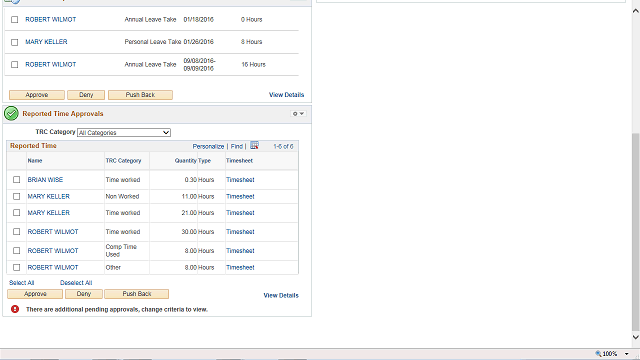Click the Reported Time Approvals heading
Screen dimensions: 640x360
pos(63,114)
